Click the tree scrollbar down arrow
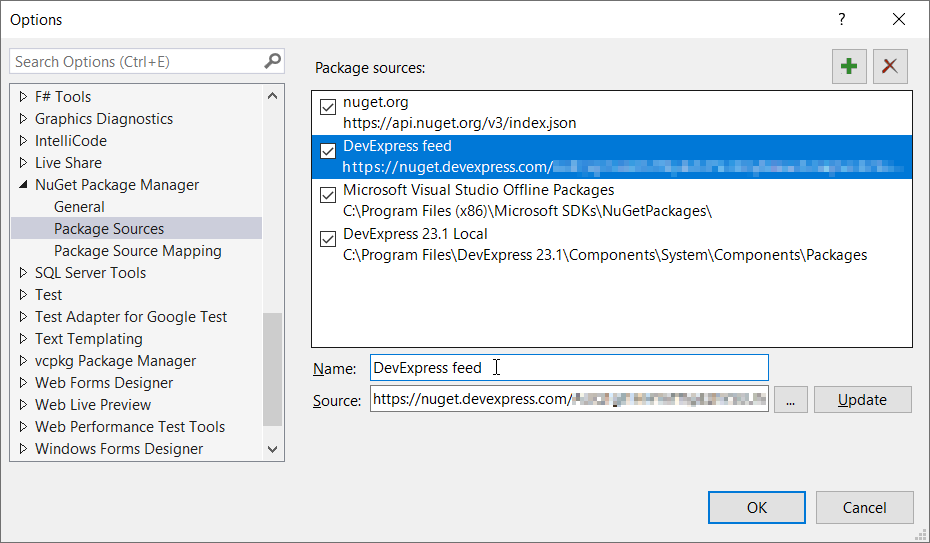Viewport: 930px width, 543px height. [272, 449]
